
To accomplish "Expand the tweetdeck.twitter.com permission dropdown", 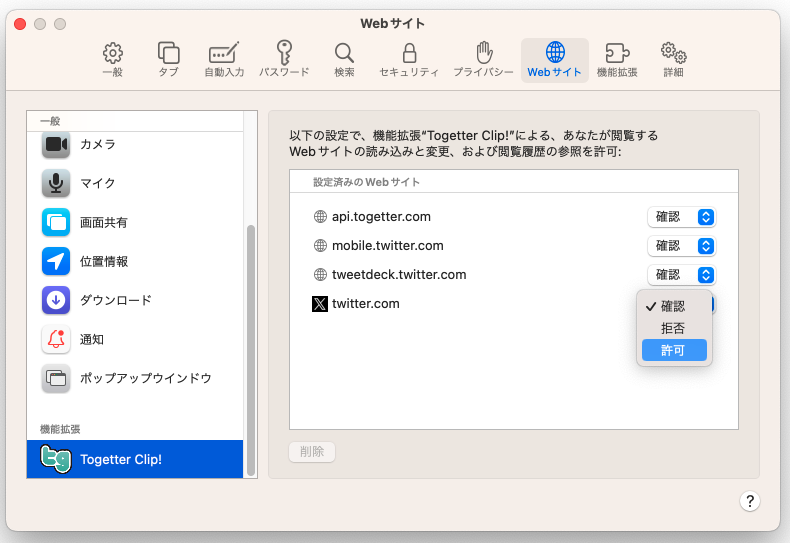I will 681,275.
